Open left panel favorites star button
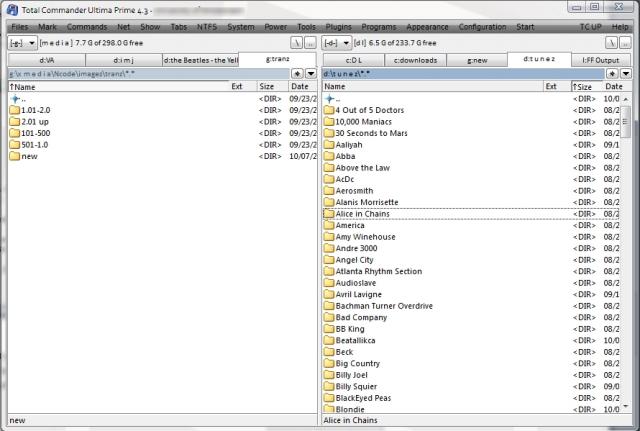640x431 pixels. [x=298, y=73]
